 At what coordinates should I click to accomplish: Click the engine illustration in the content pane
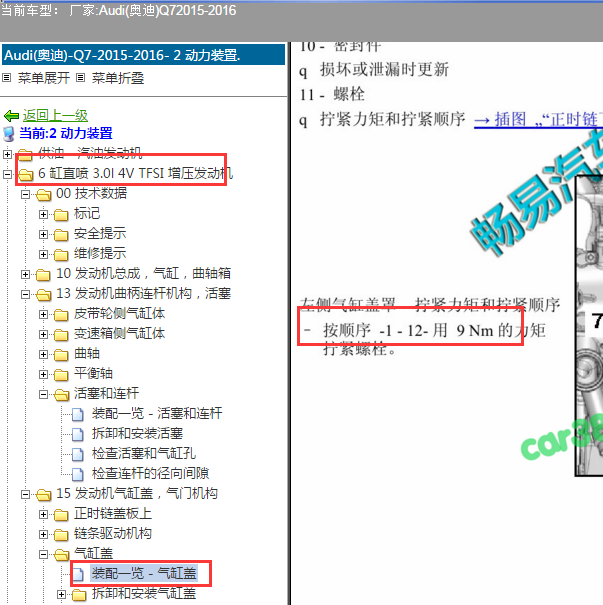pos(589,326)
